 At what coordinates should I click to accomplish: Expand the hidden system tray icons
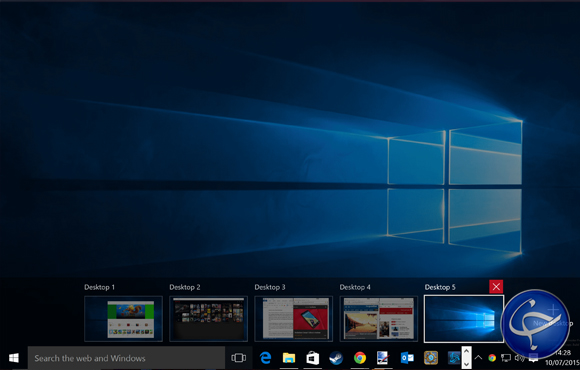(478, 358)
